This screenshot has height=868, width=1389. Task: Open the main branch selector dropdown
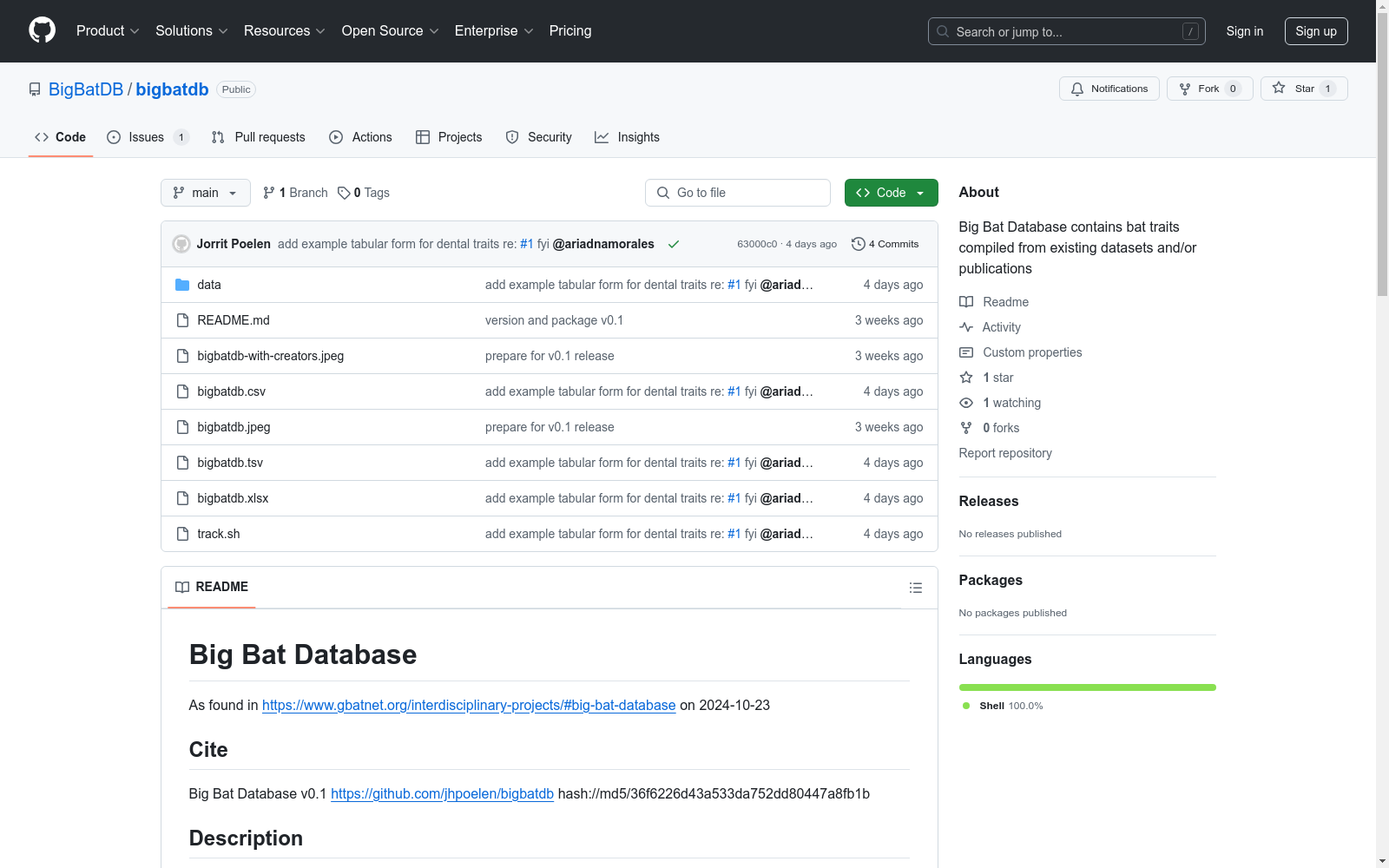[x=206, y=193]
